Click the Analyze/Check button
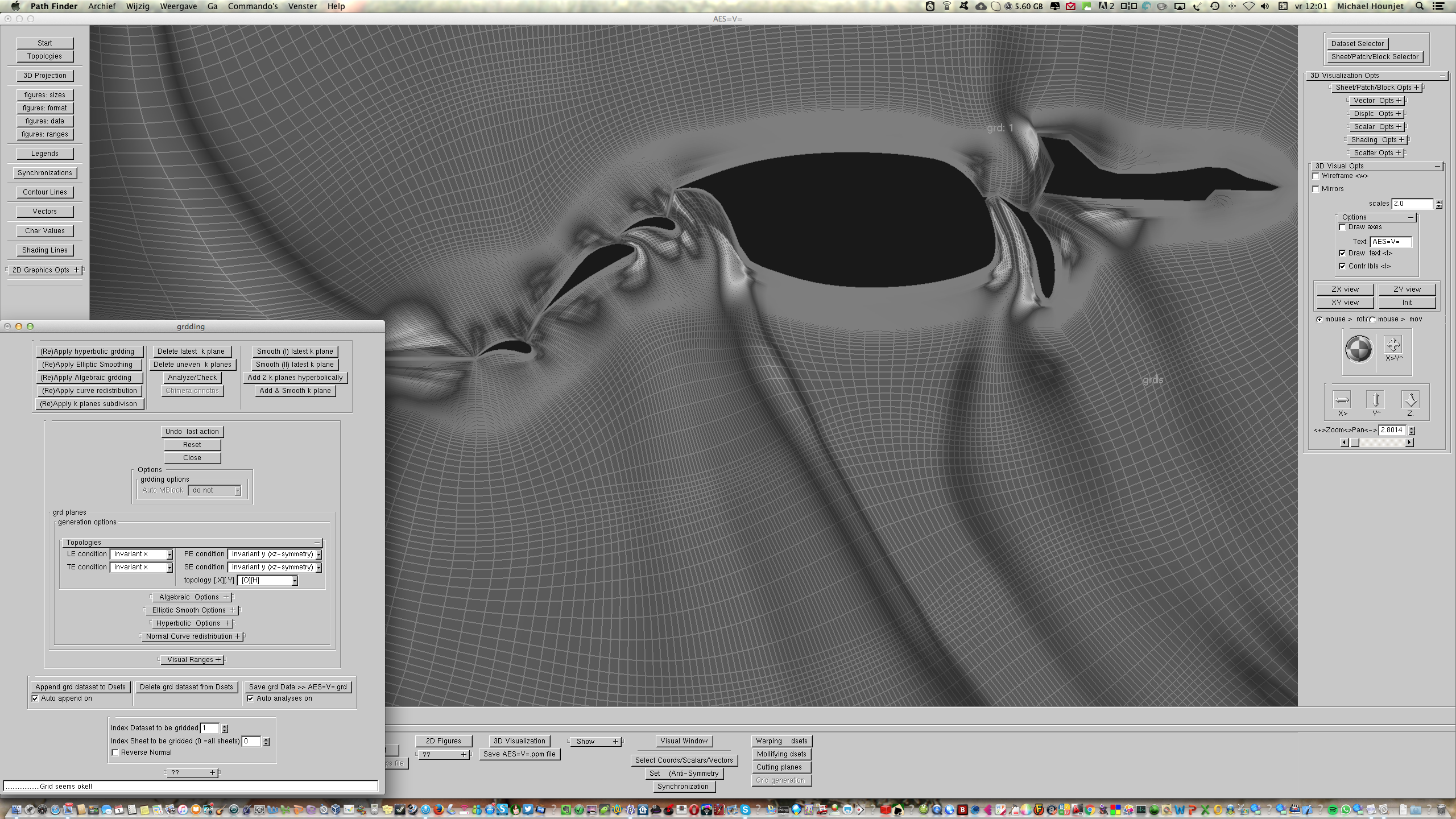The height and width of the screenshot is (819, 1456). (x=192, y=378)
